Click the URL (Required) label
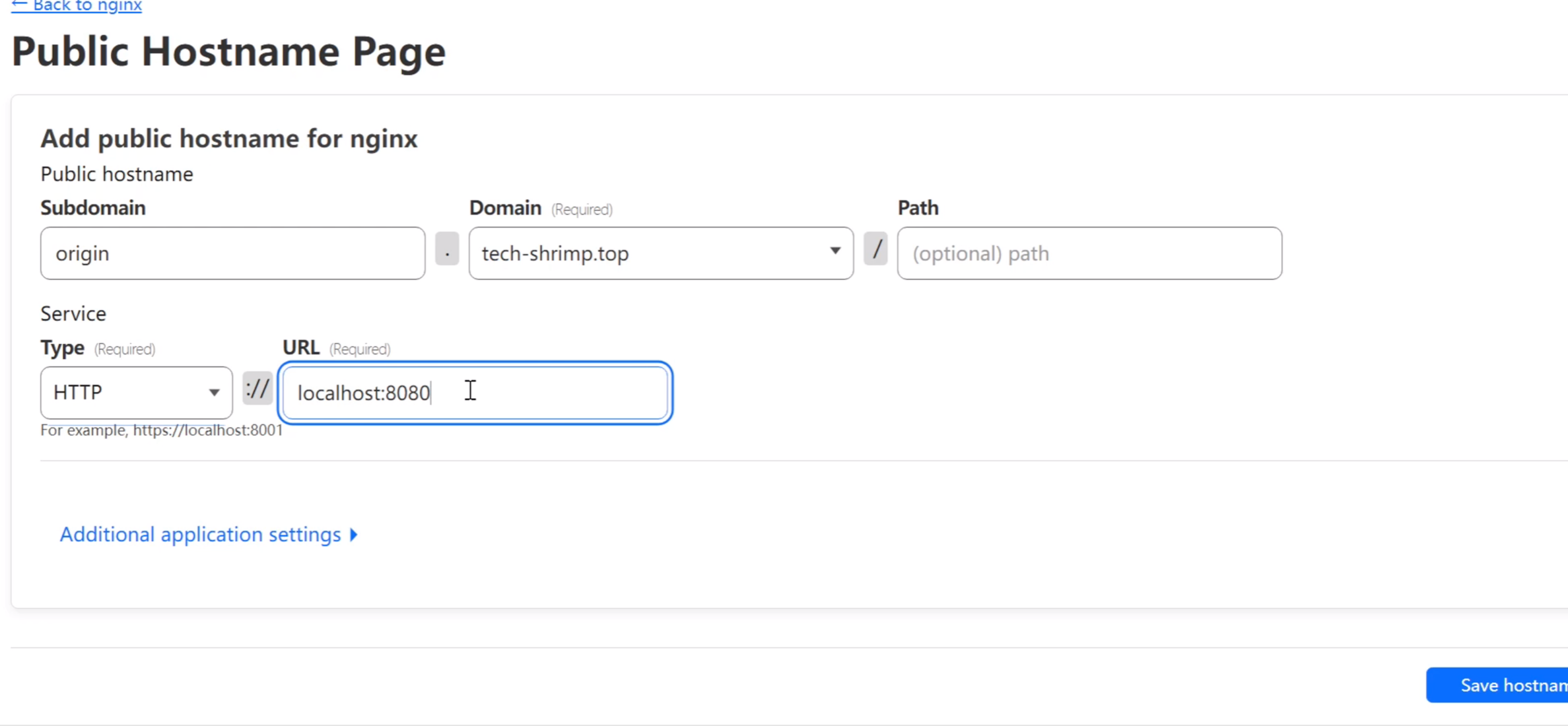Screen dimensions: 1568x726 click(x=335, y=348)
